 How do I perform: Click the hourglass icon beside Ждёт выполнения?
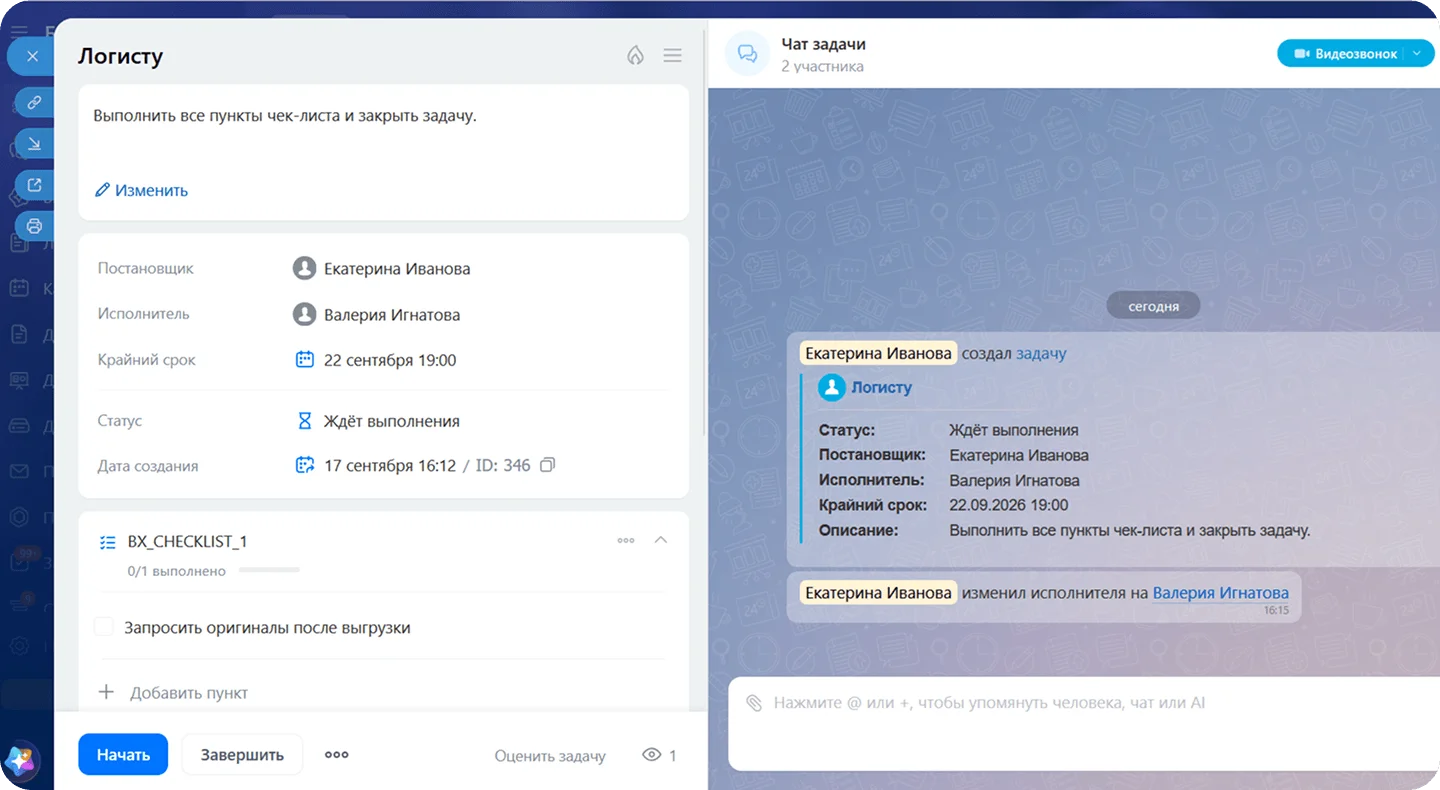click(305, 421)
